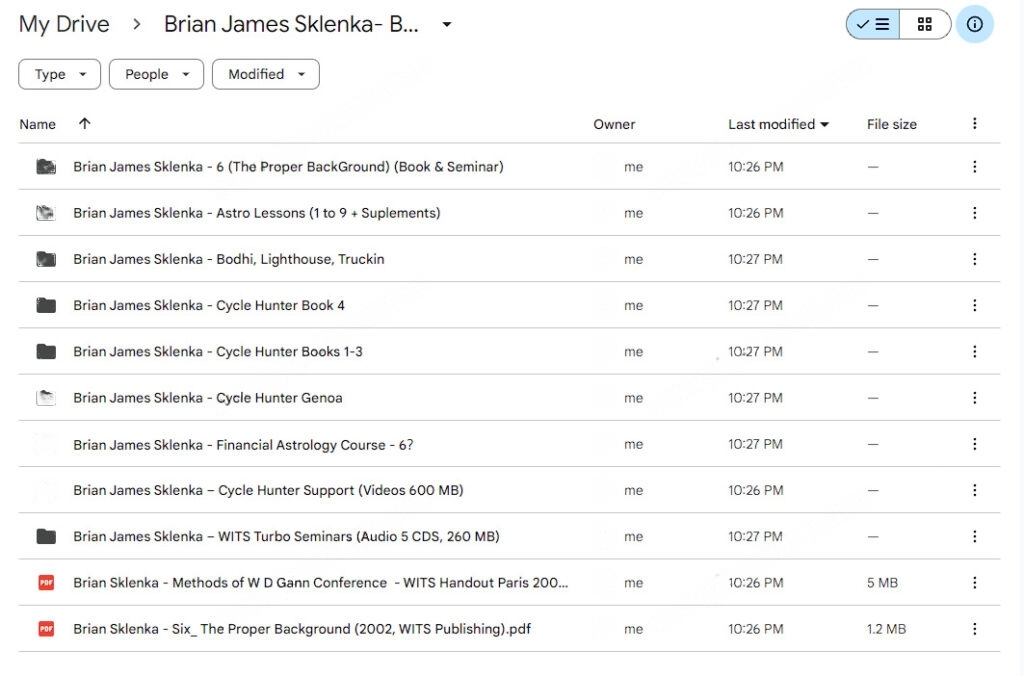Image resolution: width=1024 pixels, height=676 pixels.
Task: Click folder icon of Cycle Hunter Books 1-3
Action: (46, 351)
